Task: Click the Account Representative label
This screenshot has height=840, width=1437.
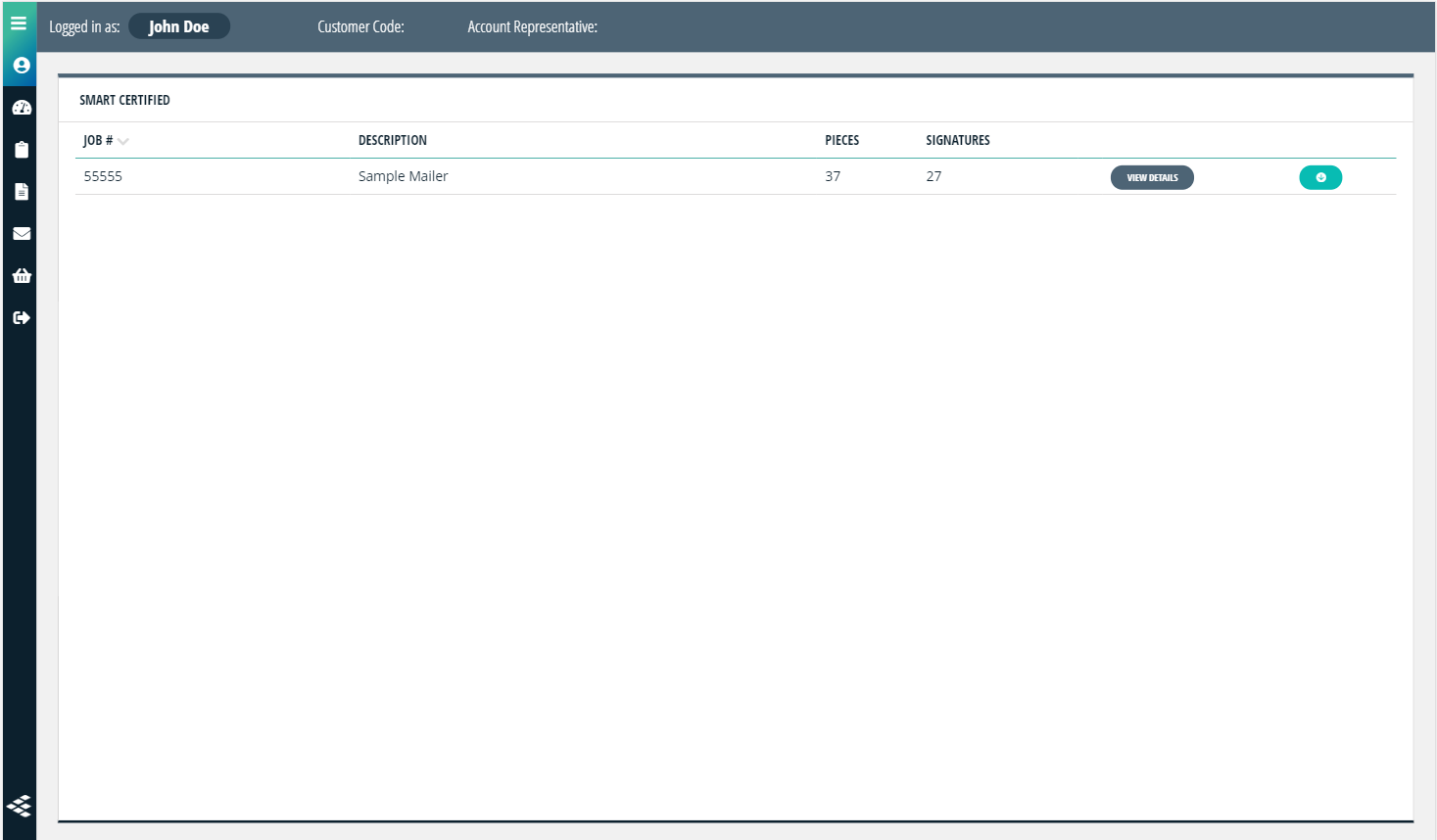Action: pyautogui.click(x=532, y=26)
